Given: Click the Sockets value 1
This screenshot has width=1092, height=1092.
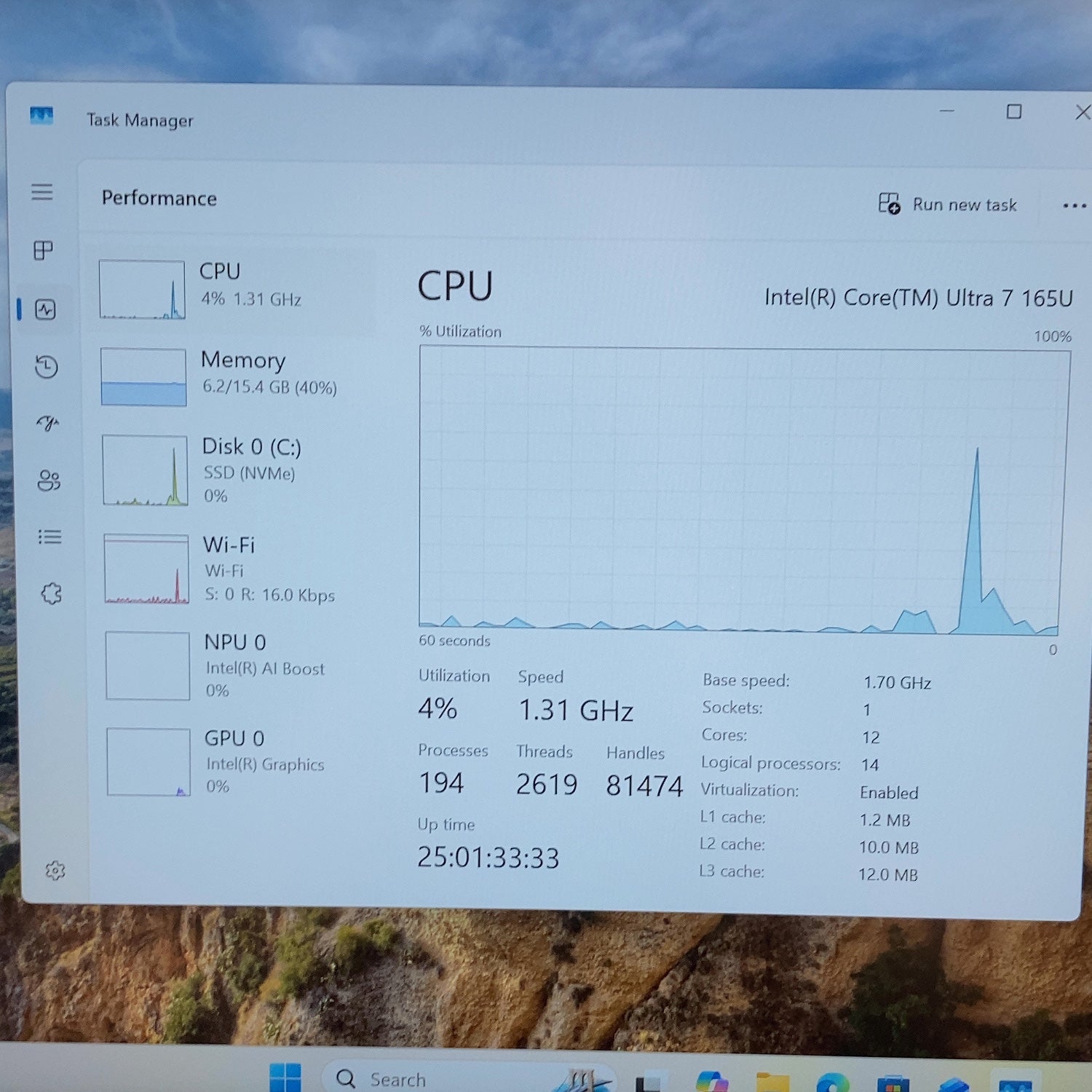Looking at the screenshot, I should [866, 710].
